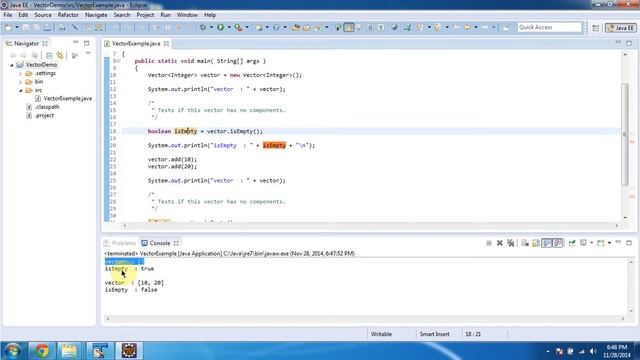Screen dimensions: 640x360
Task: Click the Open Type toolbar icon
Action: coord(296,27)
